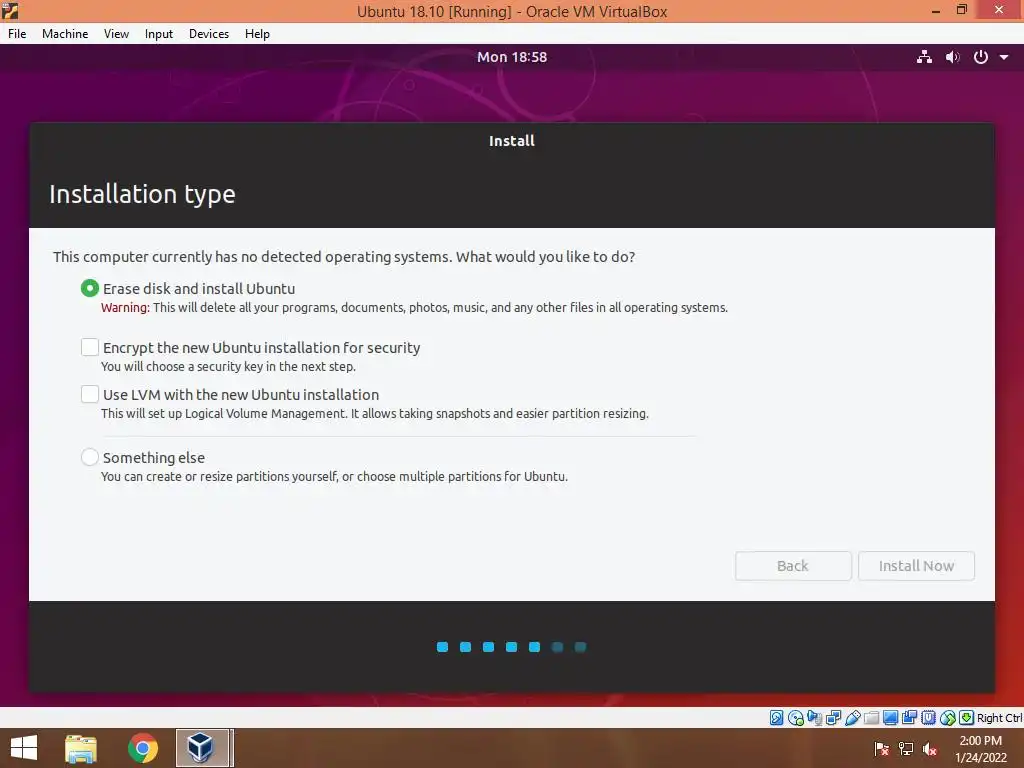The height and width of the screenshot is (768, 1024).
Task: Select the Something else radio option
Action: [x=89, y=456]
